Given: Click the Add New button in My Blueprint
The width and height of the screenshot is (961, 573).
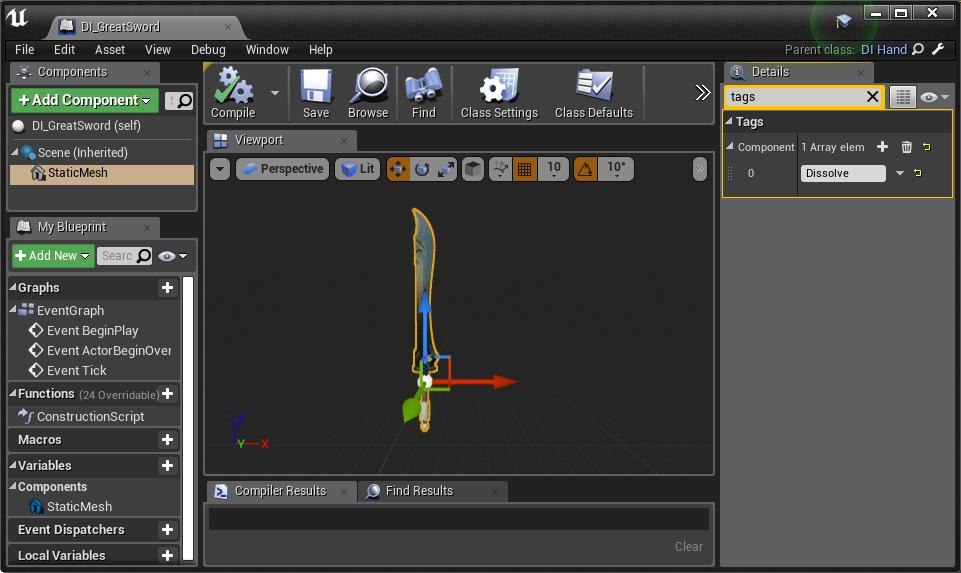Looking at the screenshot, I should click(53, 256).
